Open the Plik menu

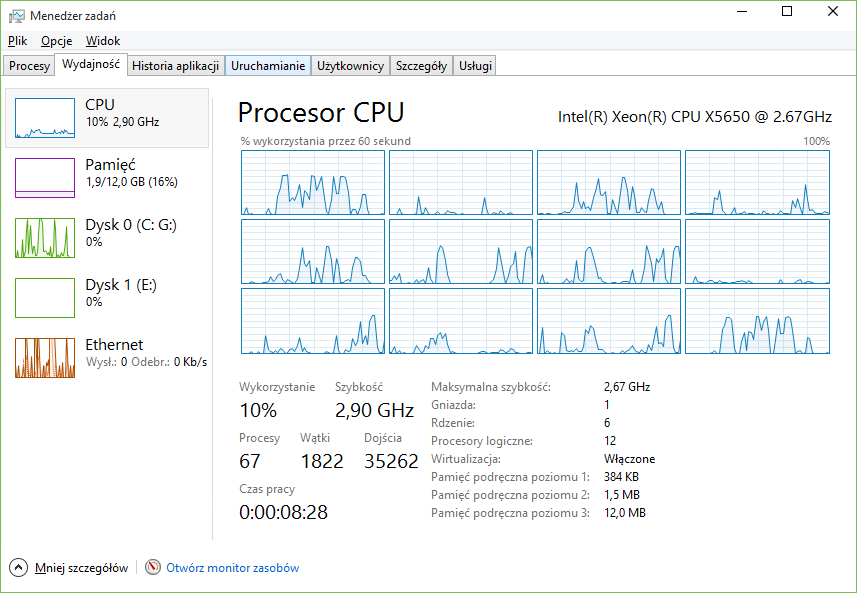(x=17, y=41)
